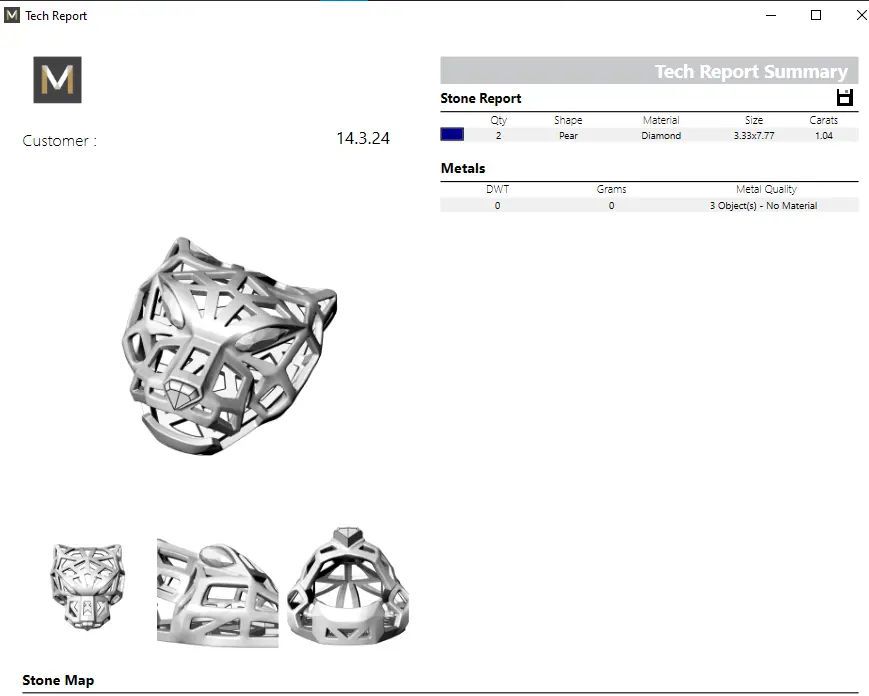Open the back-view ring shank thumbnail
This screenshot has width=869, height=696.
[347, 585]
